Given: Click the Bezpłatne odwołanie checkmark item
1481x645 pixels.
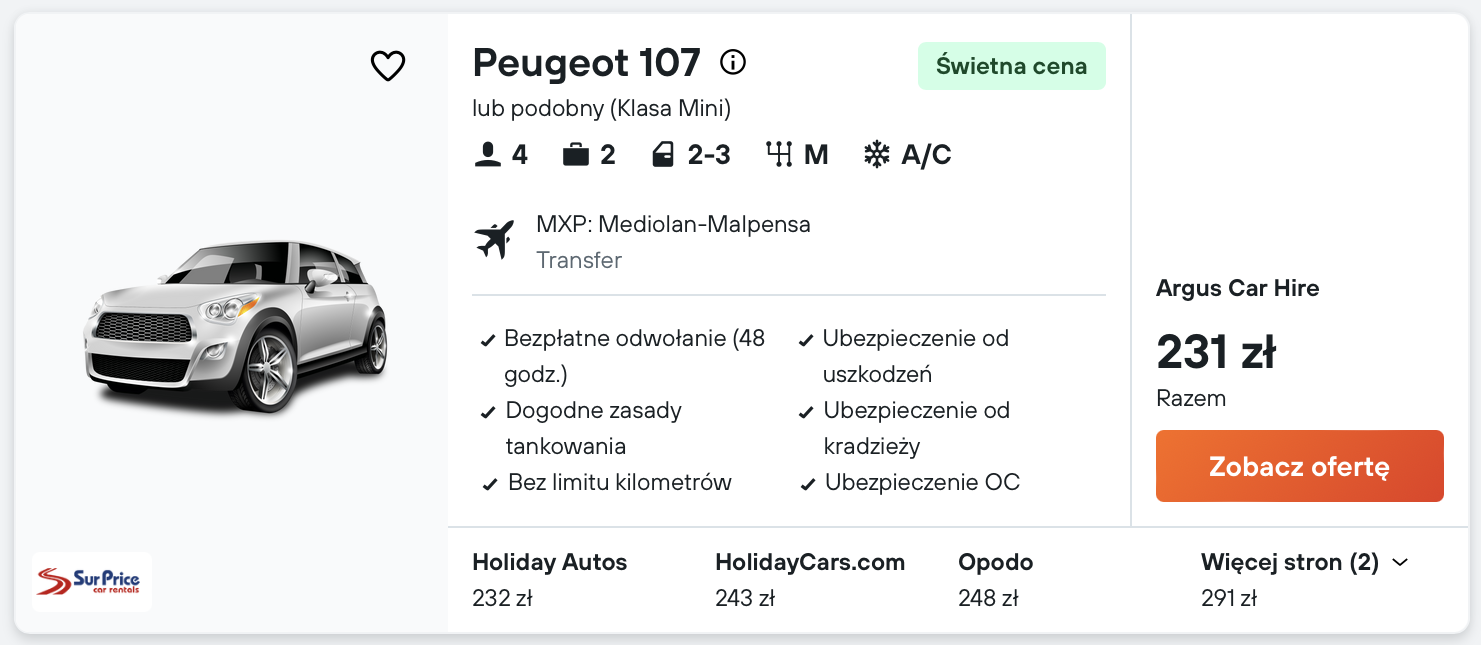Looking at the screenshot, I should [623, 356].
